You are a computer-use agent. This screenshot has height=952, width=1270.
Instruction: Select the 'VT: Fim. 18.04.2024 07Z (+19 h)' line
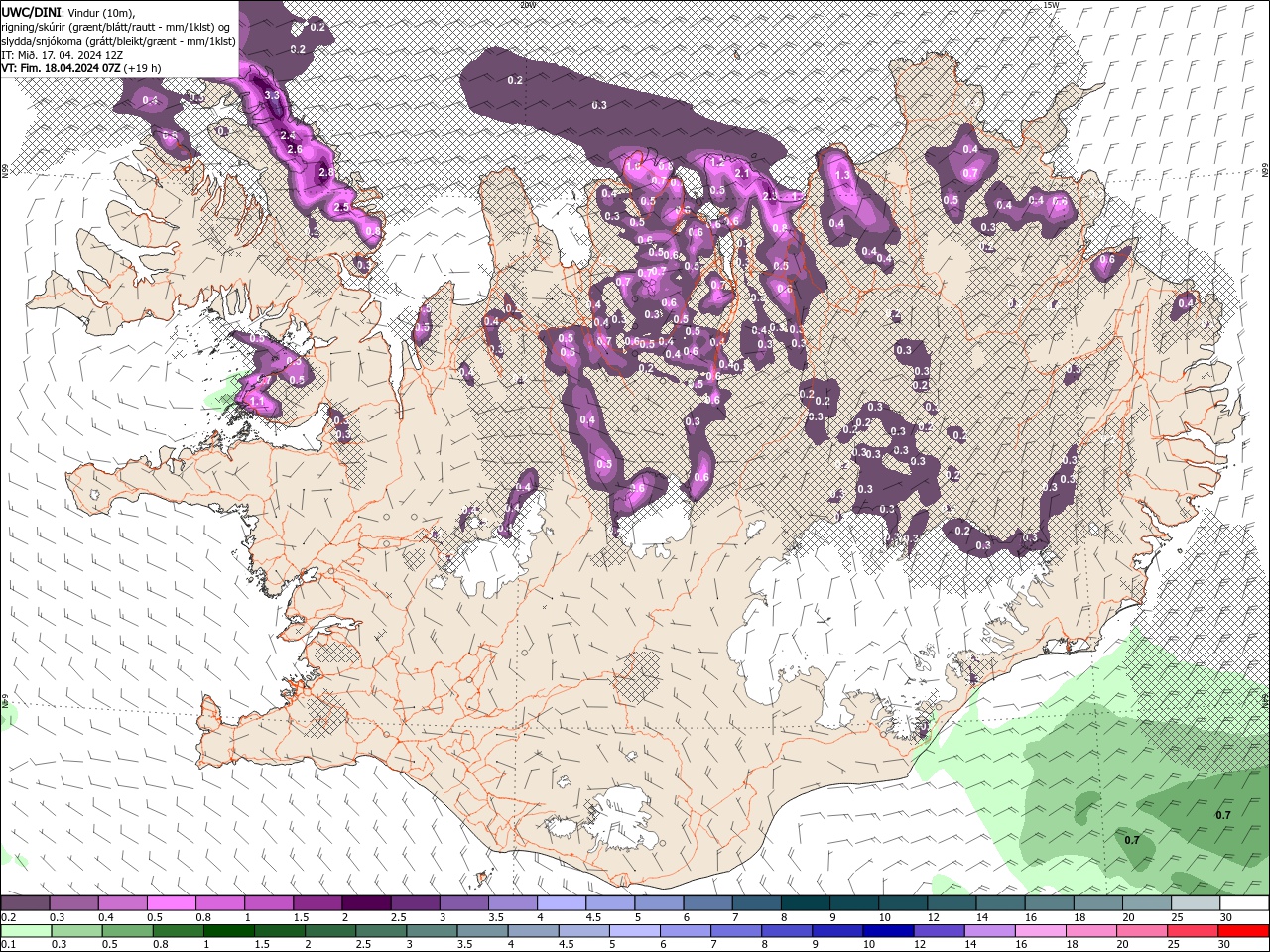(x=81, y=68)
